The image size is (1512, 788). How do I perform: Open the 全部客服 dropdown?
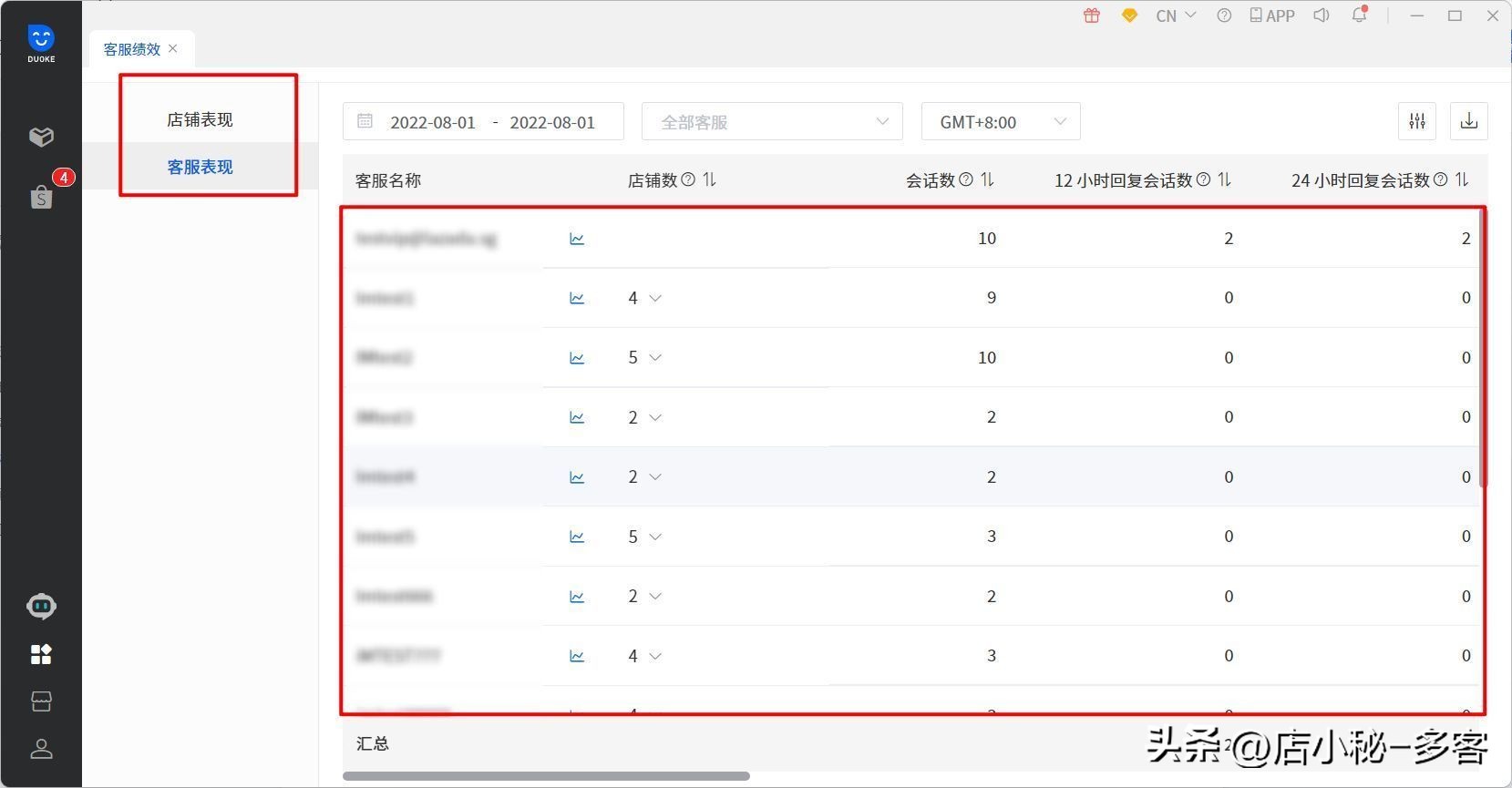772,121
